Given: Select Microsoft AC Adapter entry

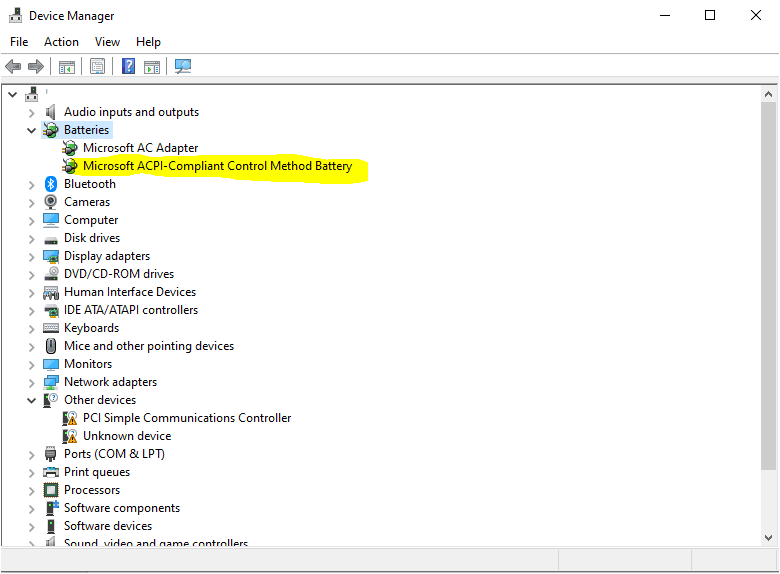Looking at the screenshot, I should click(140, 148).
